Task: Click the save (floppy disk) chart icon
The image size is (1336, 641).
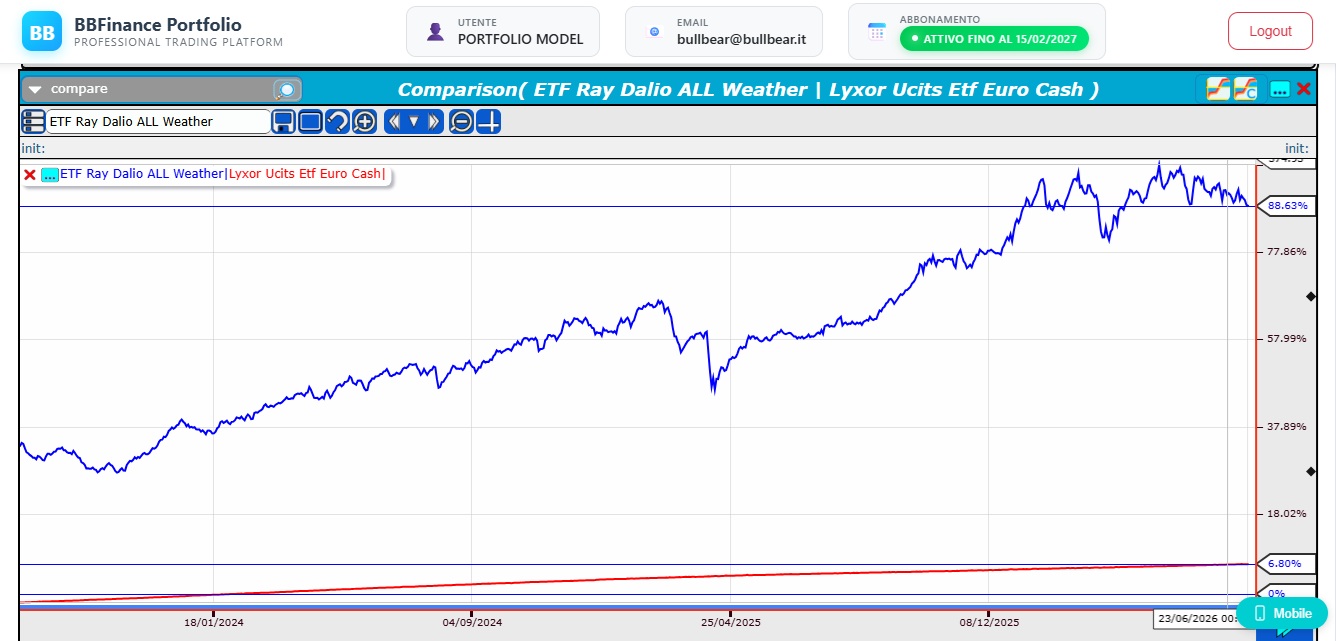Action: coord(284,122)
